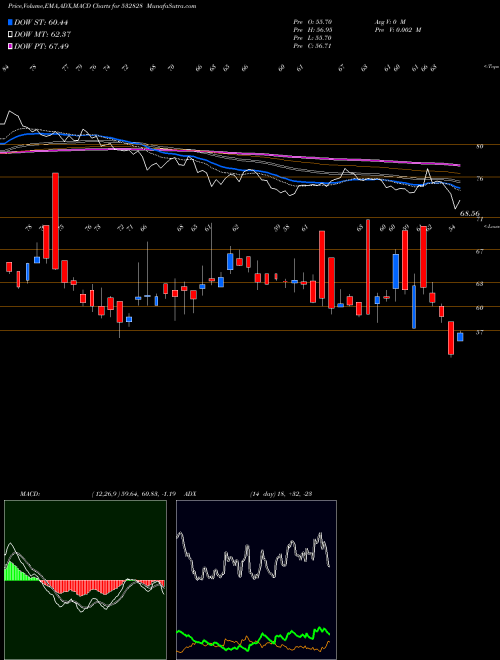The image size is (500, 660).
Task: Click the MACD histogram chart thumbnail
Action: [x=85, y=580]
